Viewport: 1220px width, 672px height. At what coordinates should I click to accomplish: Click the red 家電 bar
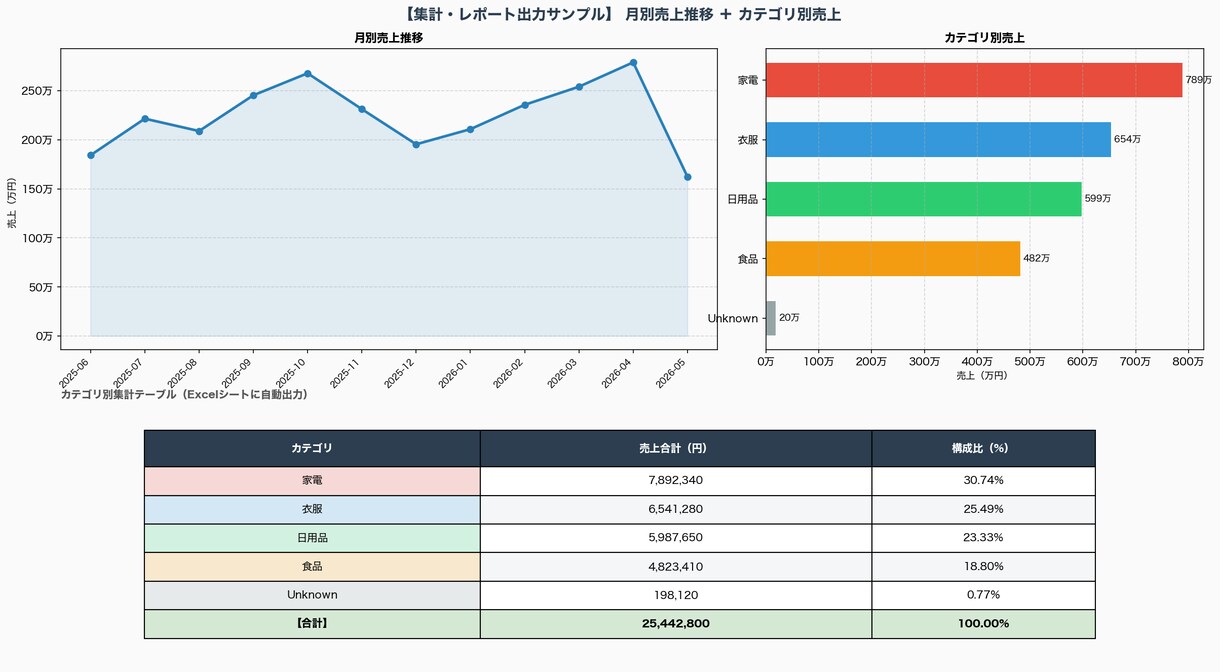974,80
